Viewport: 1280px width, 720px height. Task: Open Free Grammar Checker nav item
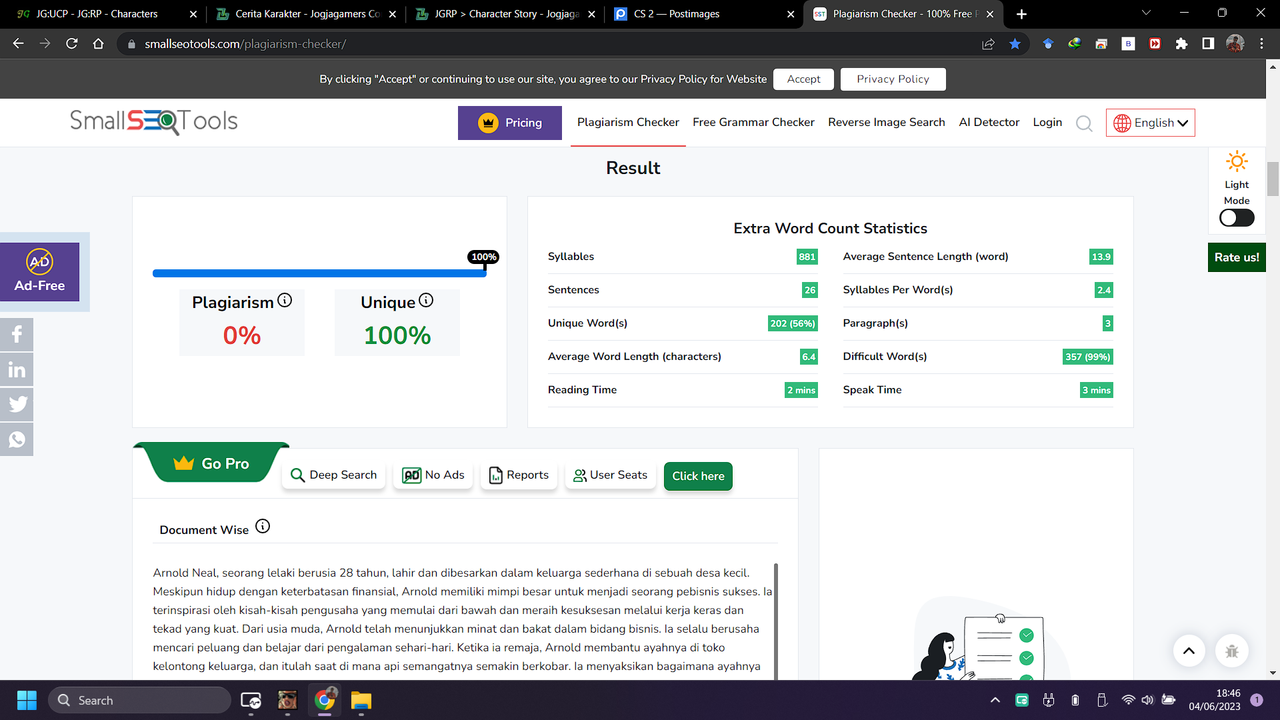(754, 122)
